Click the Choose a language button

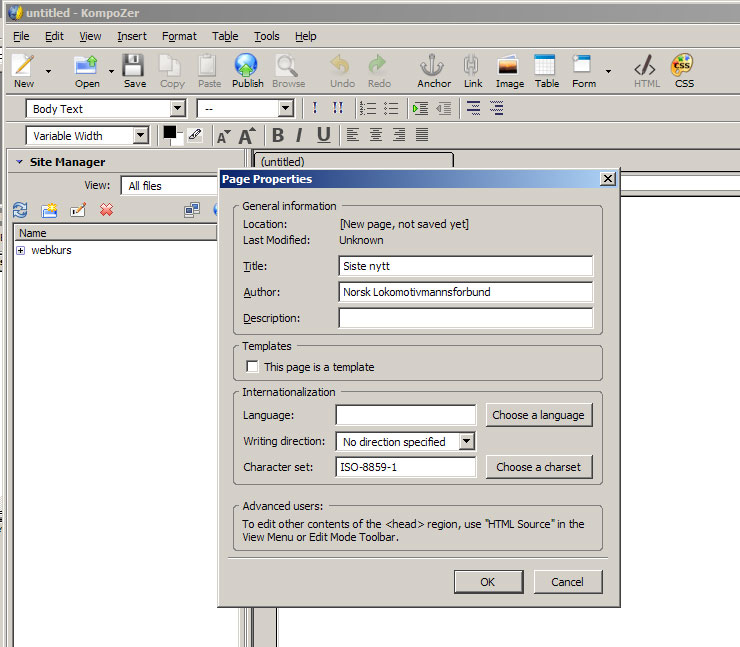pos(538,415)
